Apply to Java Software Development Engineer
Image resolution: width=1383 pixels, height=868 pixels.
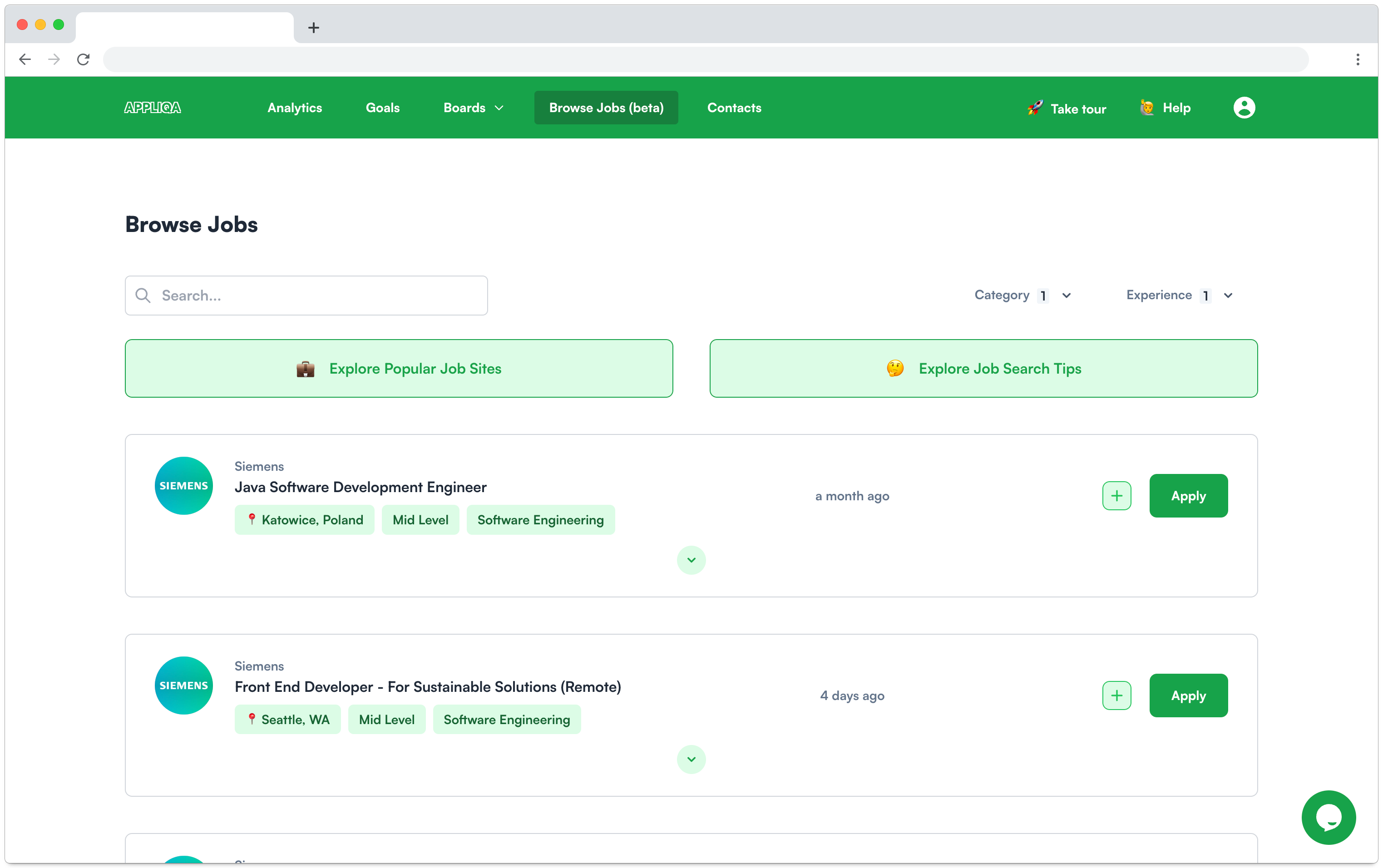pos(1188,496)
